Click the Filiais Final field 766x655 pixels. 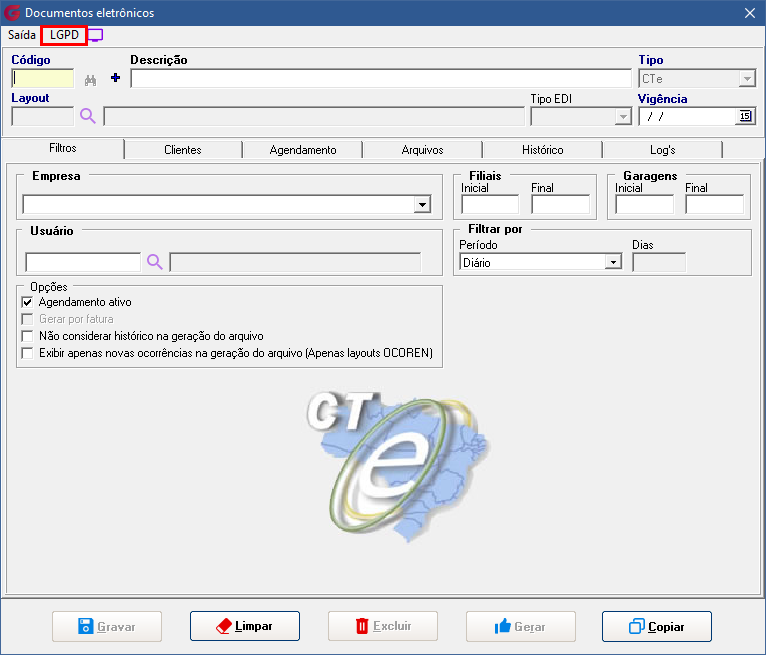coord(560,204)
